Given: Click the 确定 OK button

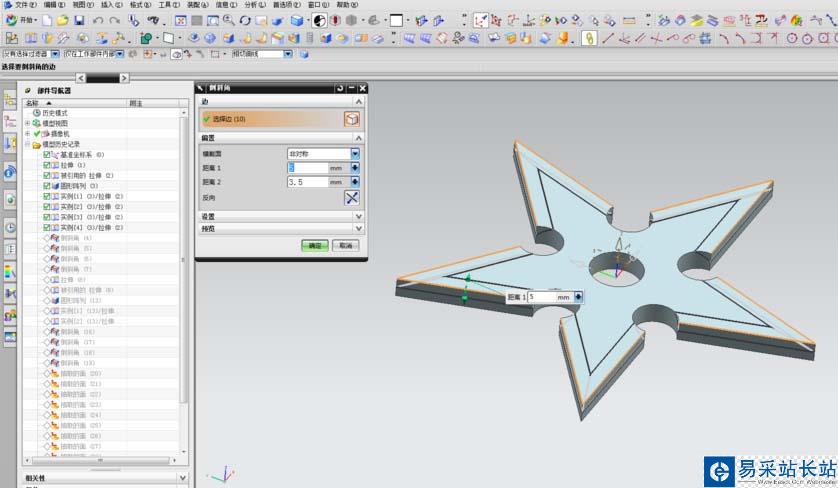Looking at the screenshot, I should [315, 245].
